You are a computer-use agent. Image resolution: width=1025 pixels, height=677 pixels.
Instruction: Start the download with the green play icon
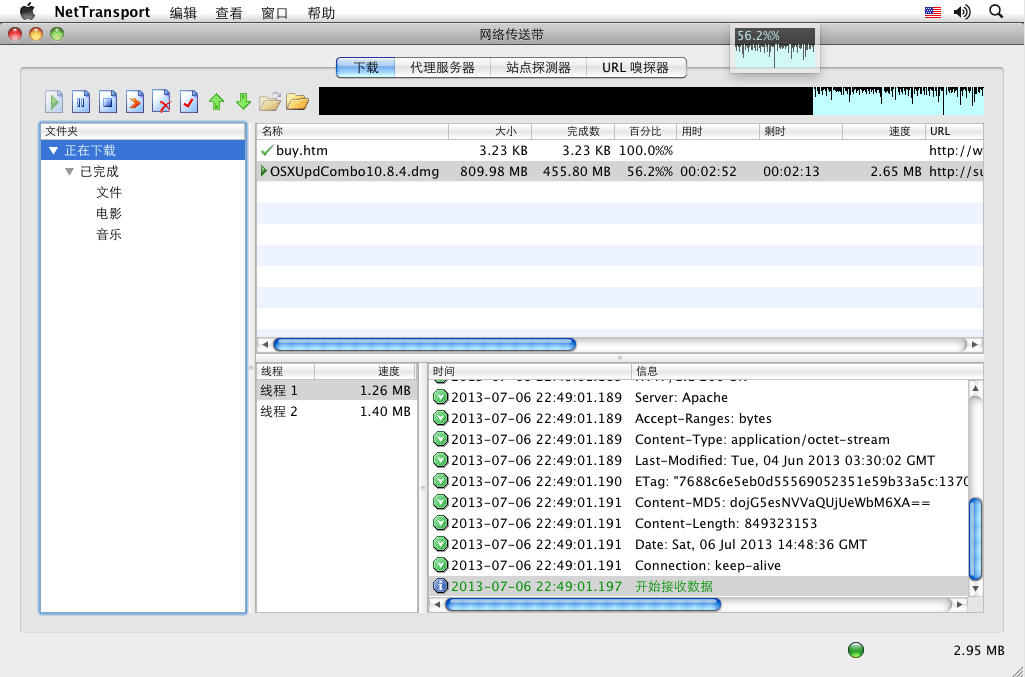(54, 102)
